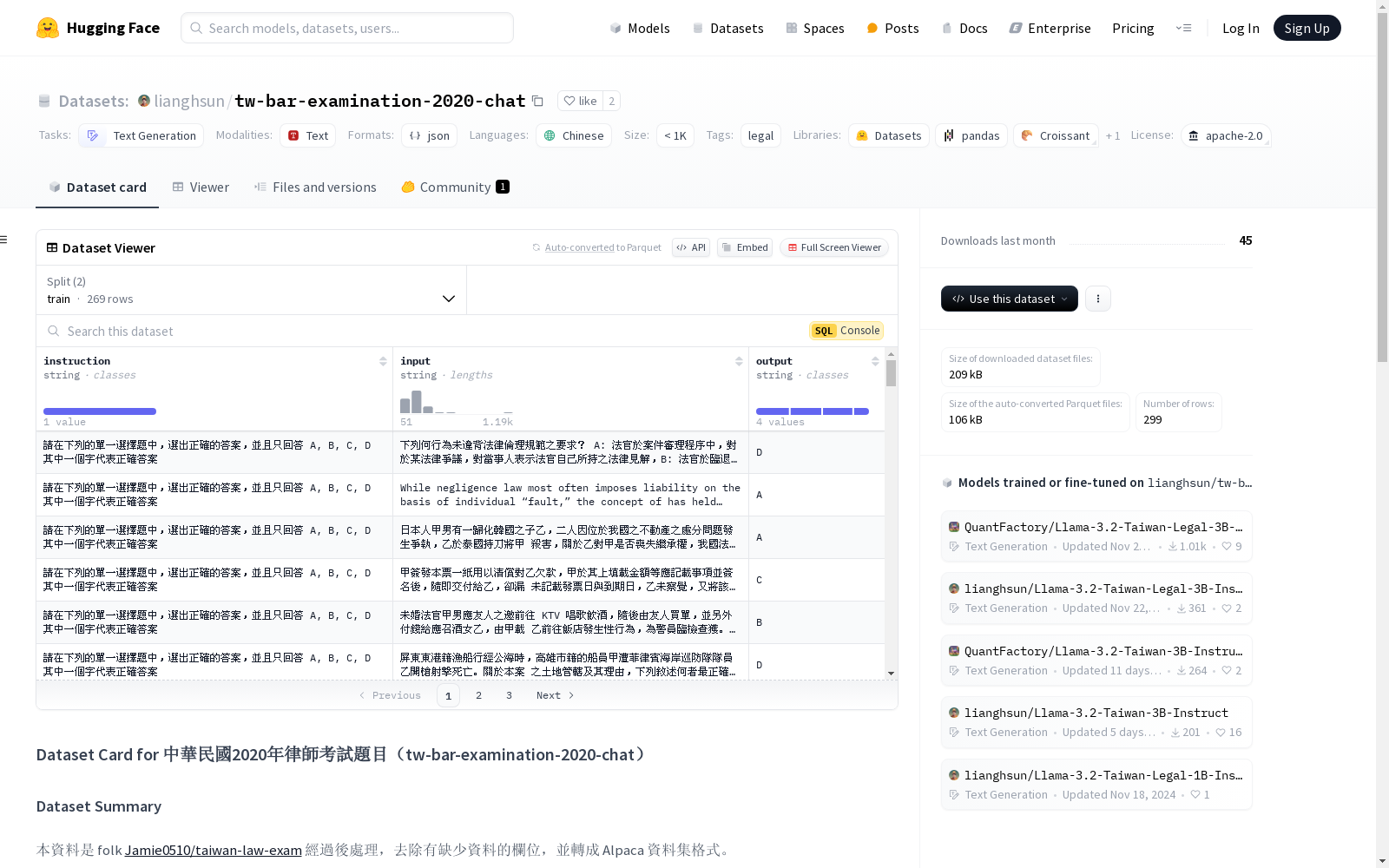The image size is (1389, 868).
Task: Sort the input column
Action: coord(739,361)
